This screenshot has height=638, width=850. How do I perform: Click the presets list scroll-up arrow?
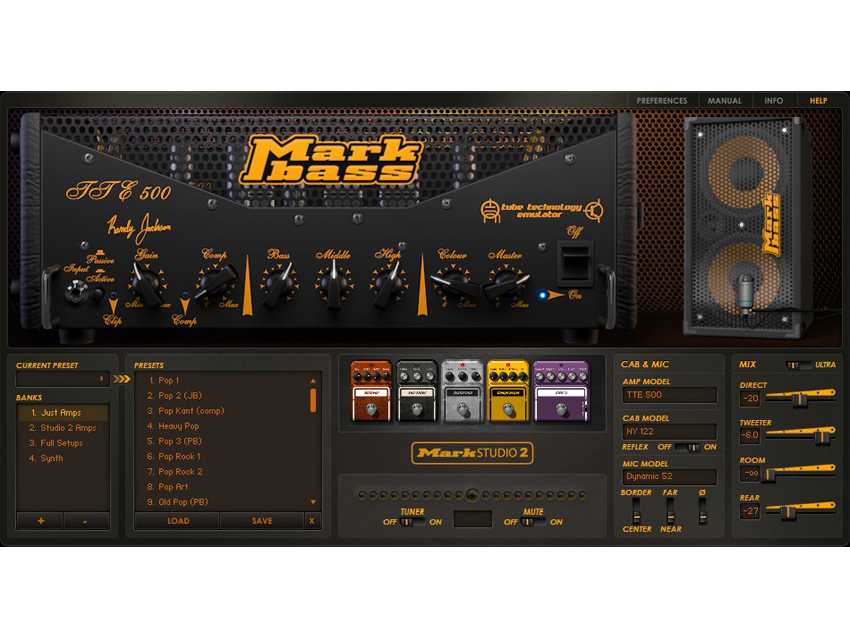pyautogui.click(x=313, y=381)
